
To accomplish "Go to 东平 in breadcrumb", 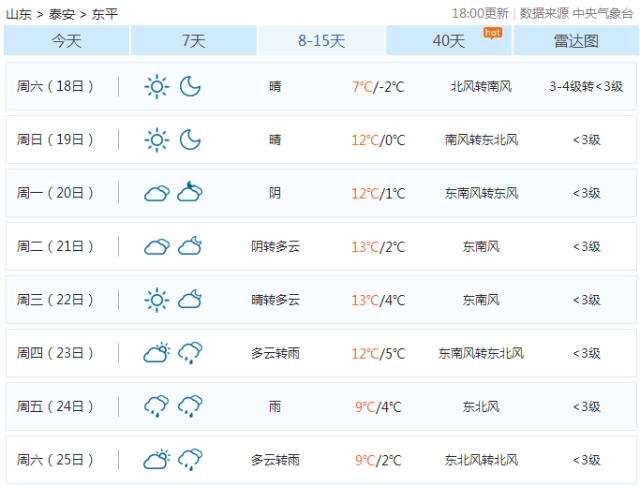I will coord(105,14).
